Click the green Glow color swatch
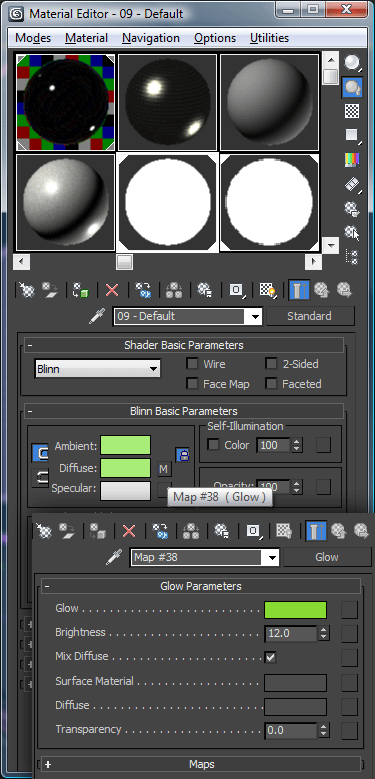The height and width of the screenshot is (779, 375). point(296,610)
